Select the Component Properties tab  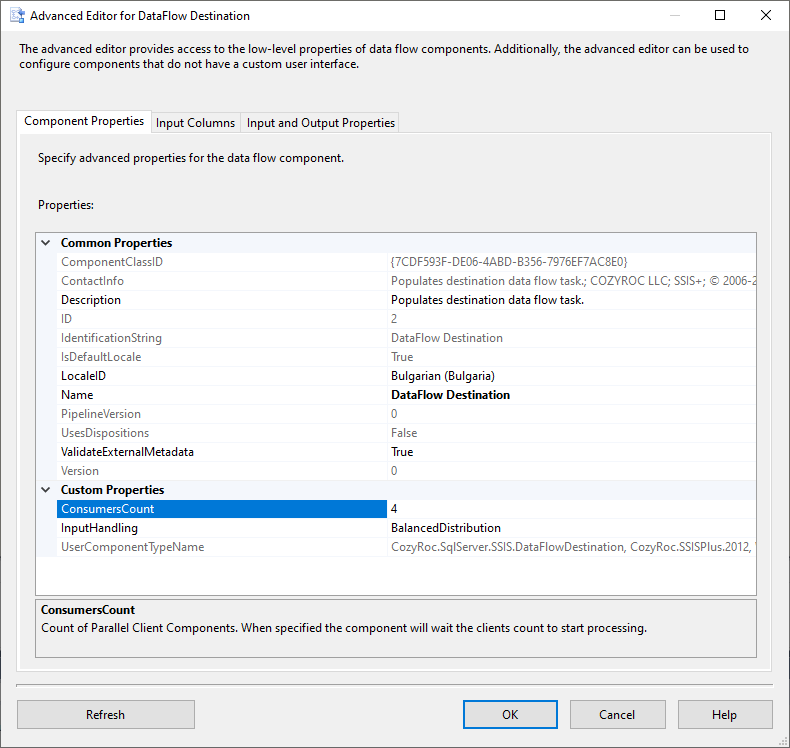(x=84, y=121)
